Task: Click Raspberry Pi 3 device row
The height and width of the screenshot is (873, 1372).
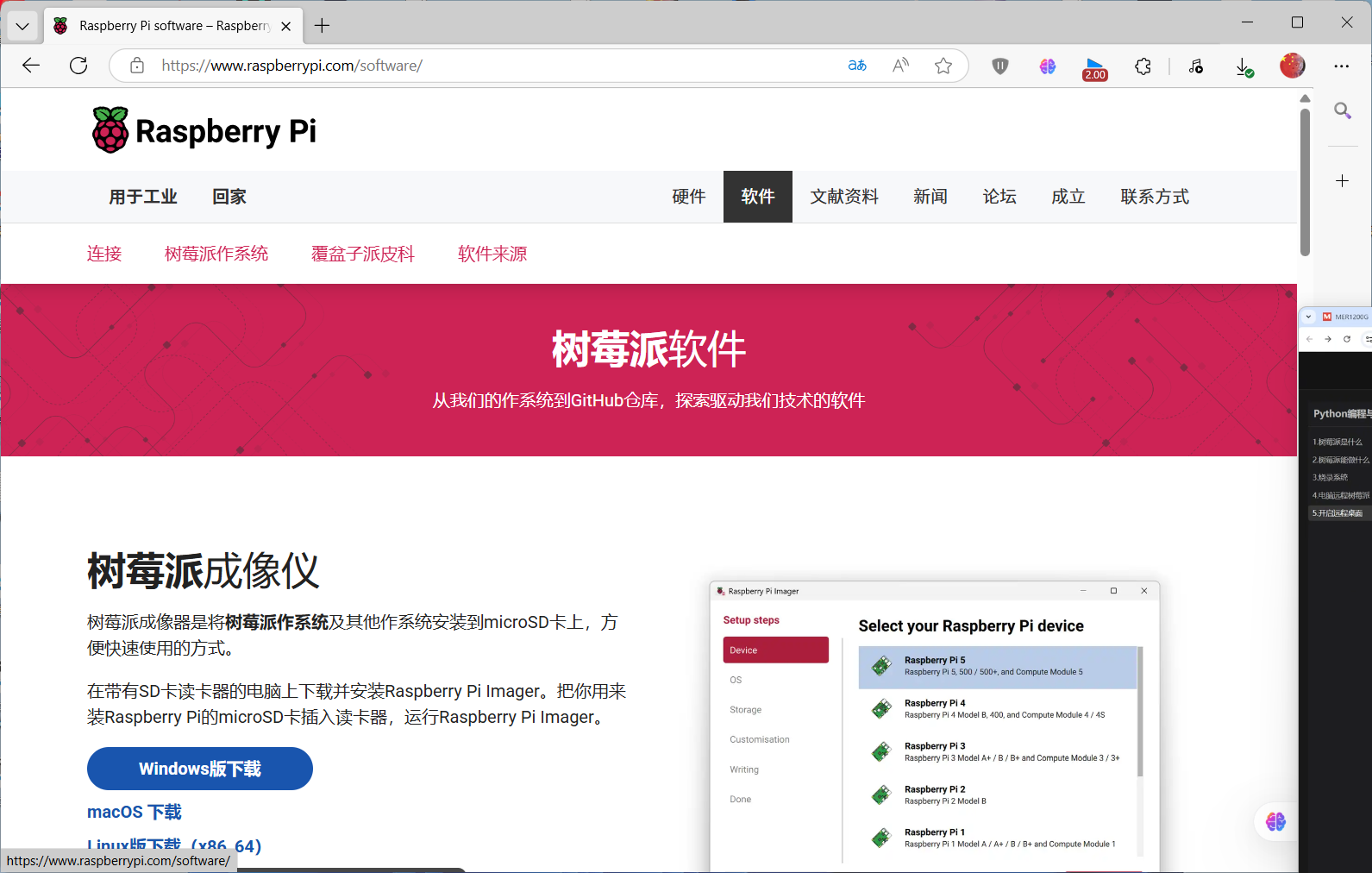Action: (998, 752)
